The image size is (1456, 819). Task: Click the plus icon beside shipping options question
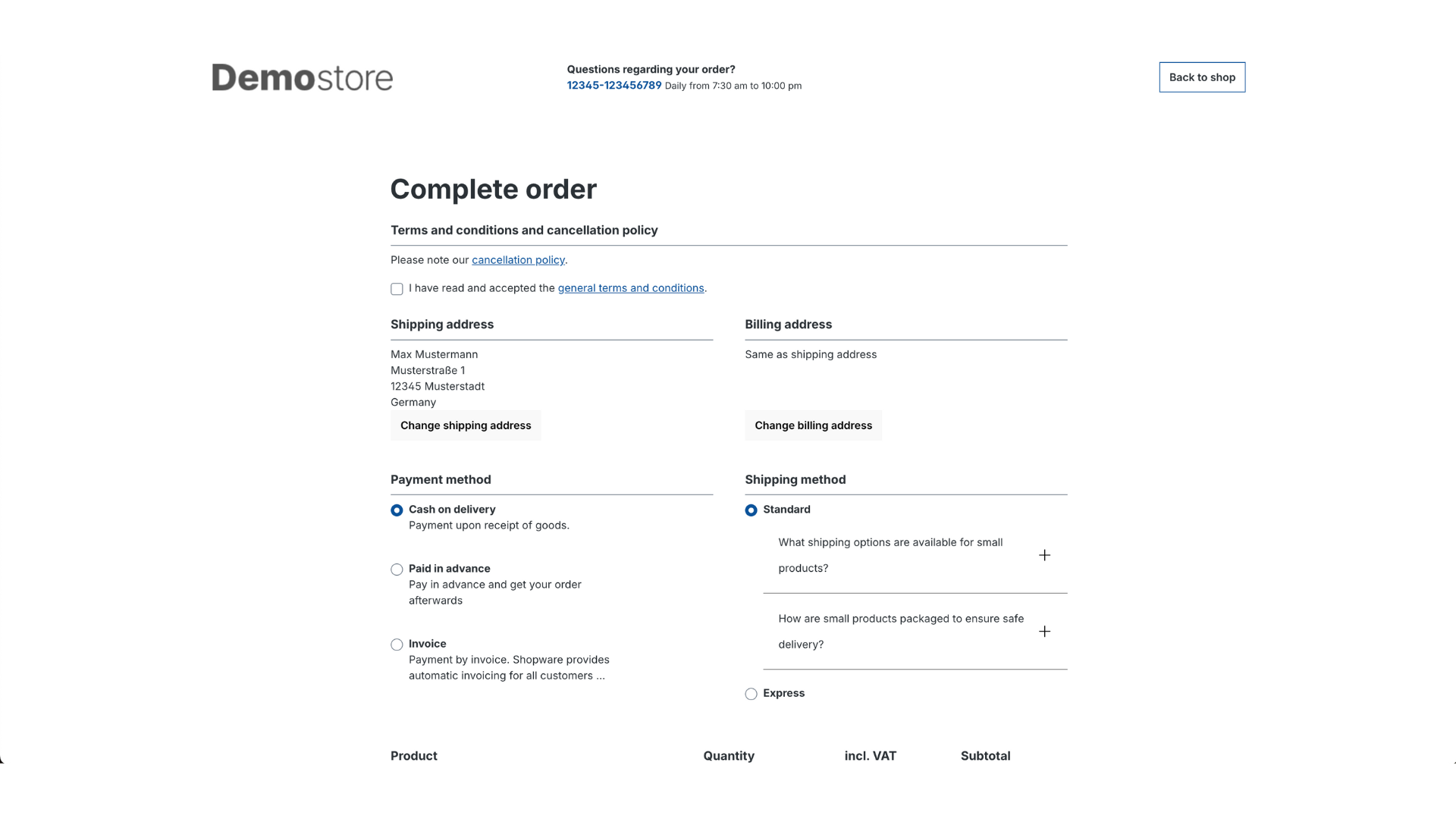(x=1044, y=555)
